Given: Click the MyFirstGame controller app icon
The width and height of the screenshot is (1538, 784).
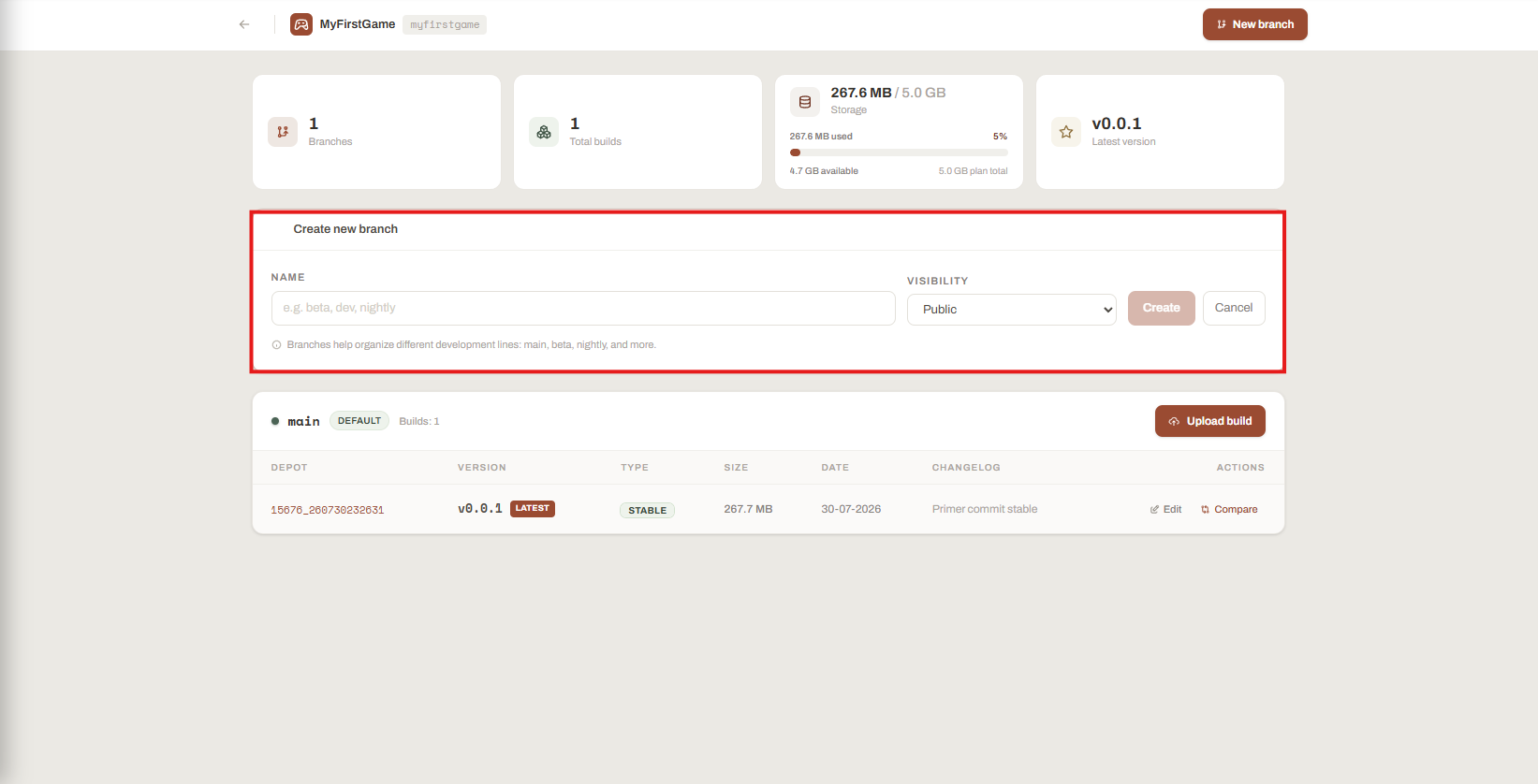Looking at the screenshot, I should 301,24.
